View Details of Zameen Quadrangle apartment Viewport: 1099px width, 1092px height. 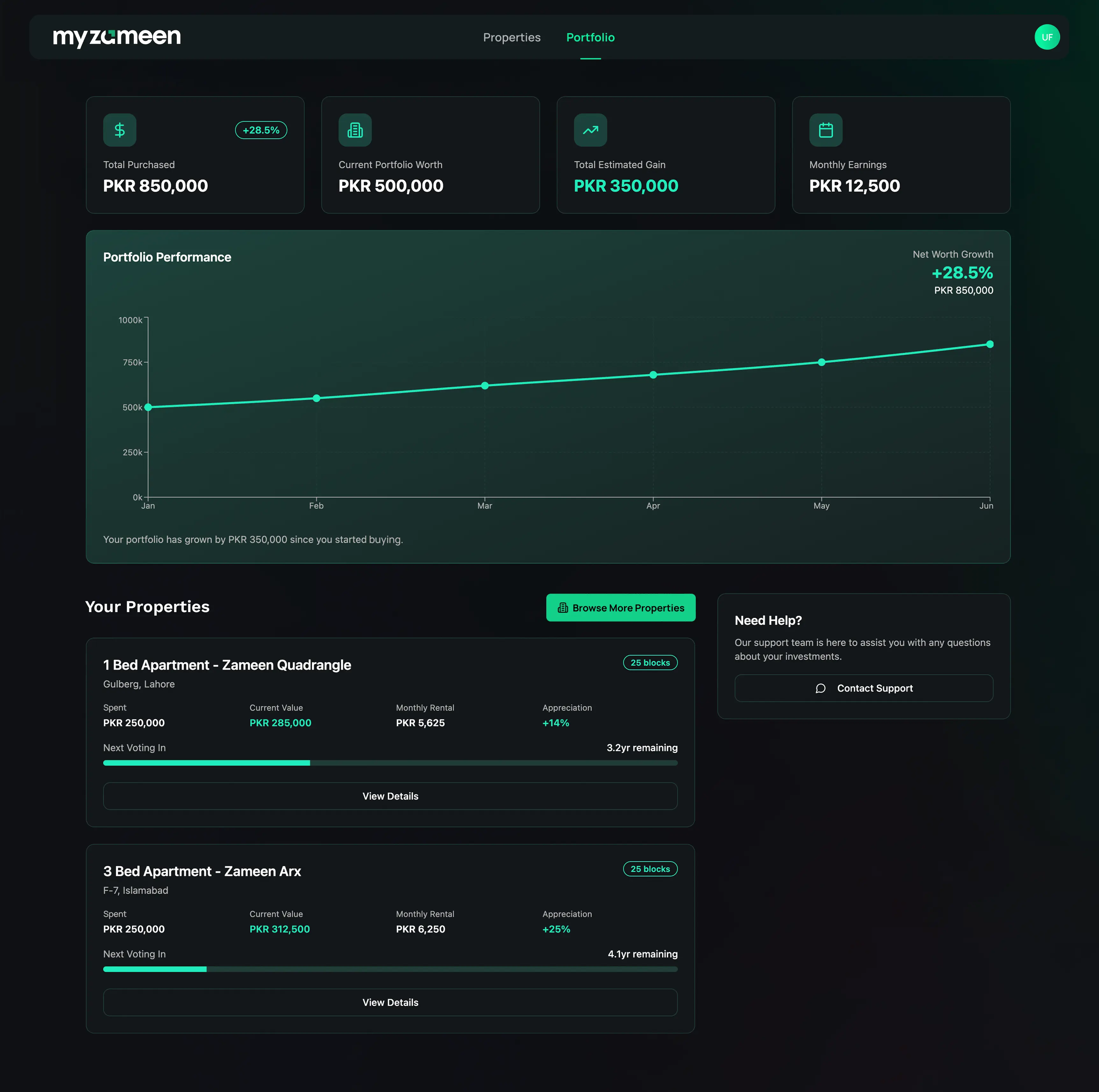tap(390, 796)
